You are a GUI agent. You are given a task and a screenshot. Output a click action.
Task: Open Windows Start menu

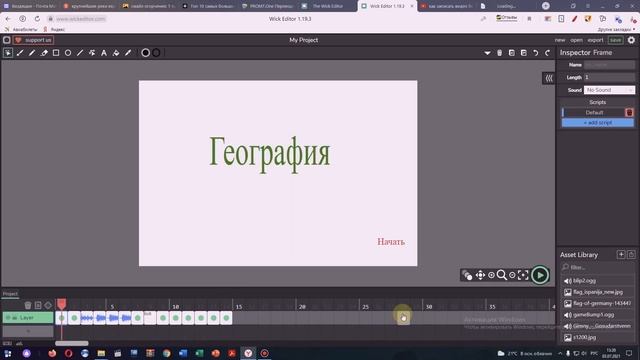coord(8,353)
